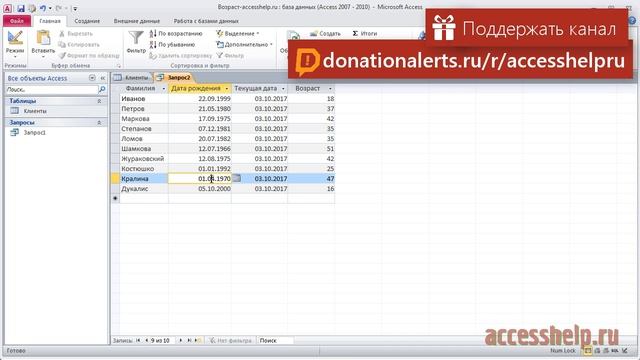
Task: Open the Фамилия column dropdown arrow
Action: (164, 89)
